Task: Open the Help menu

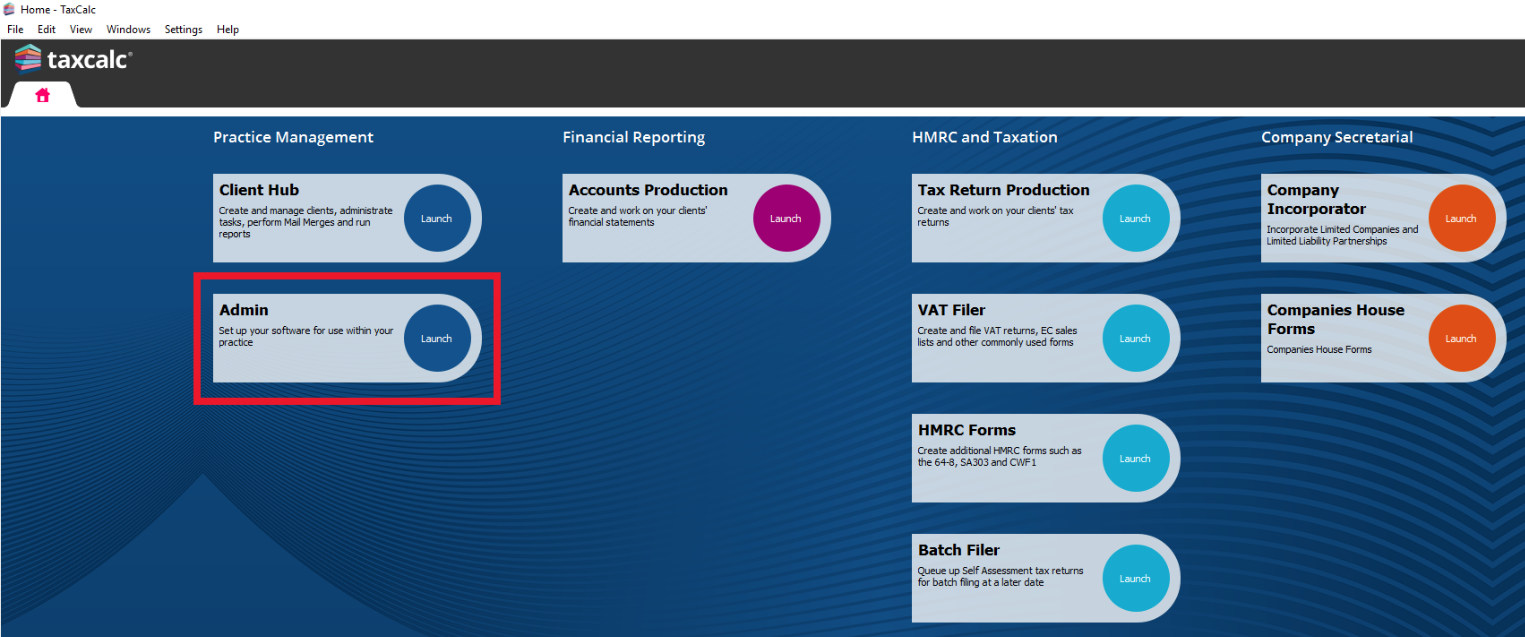Action: (x=228, y=29)
